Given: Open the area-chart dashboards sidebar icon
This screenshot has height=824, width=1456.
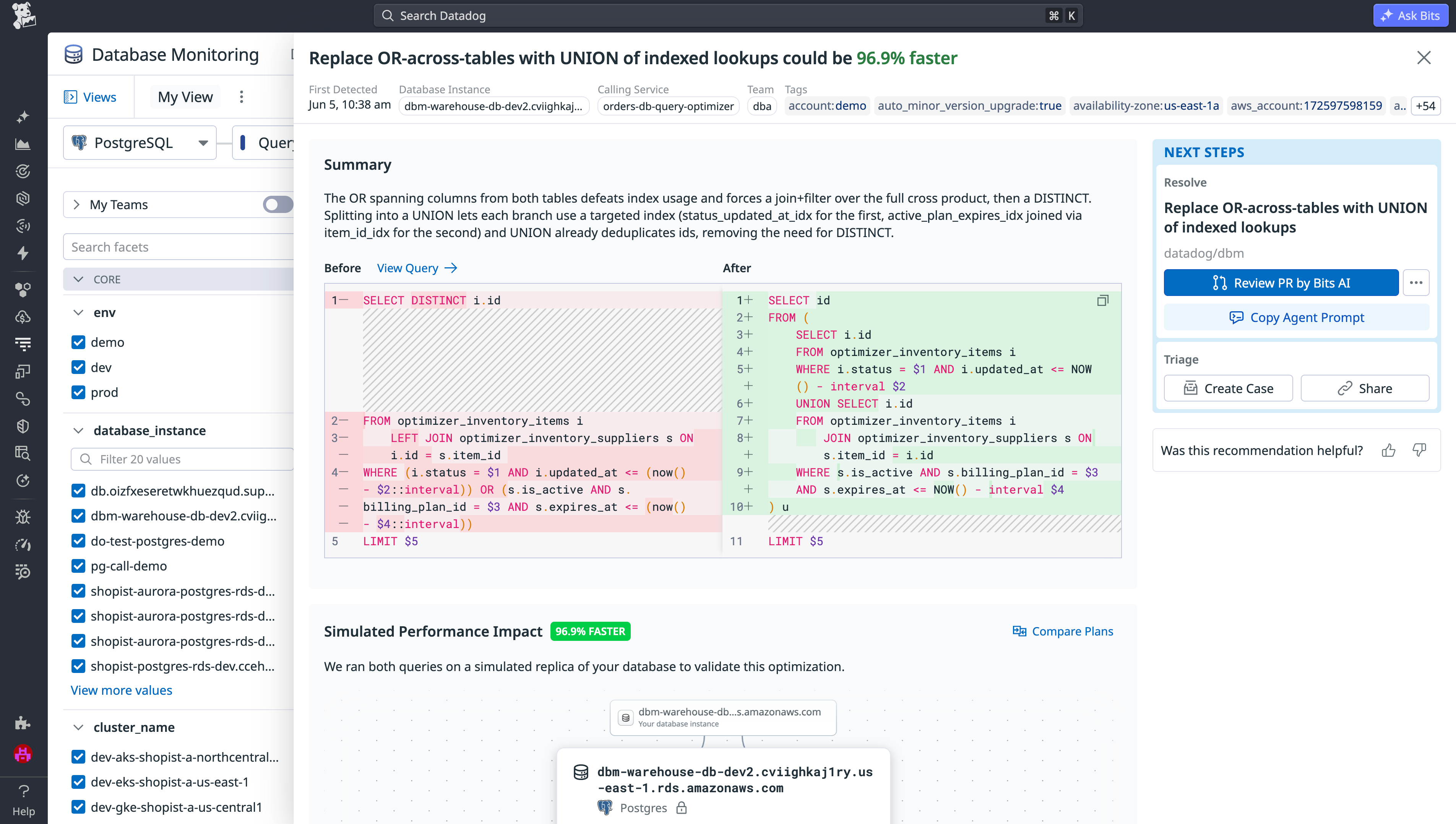Looking at the screenshot, I should [23, 144].
